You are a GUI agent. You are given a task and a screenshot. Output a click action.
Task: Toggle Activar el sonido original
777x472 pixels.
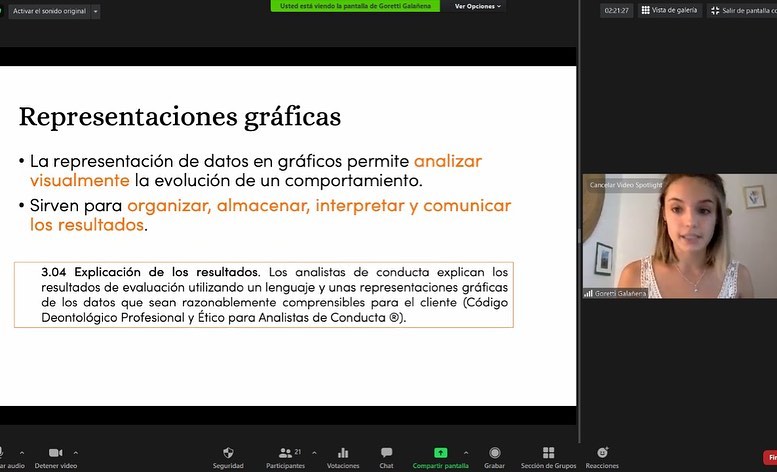pos(50,11)
